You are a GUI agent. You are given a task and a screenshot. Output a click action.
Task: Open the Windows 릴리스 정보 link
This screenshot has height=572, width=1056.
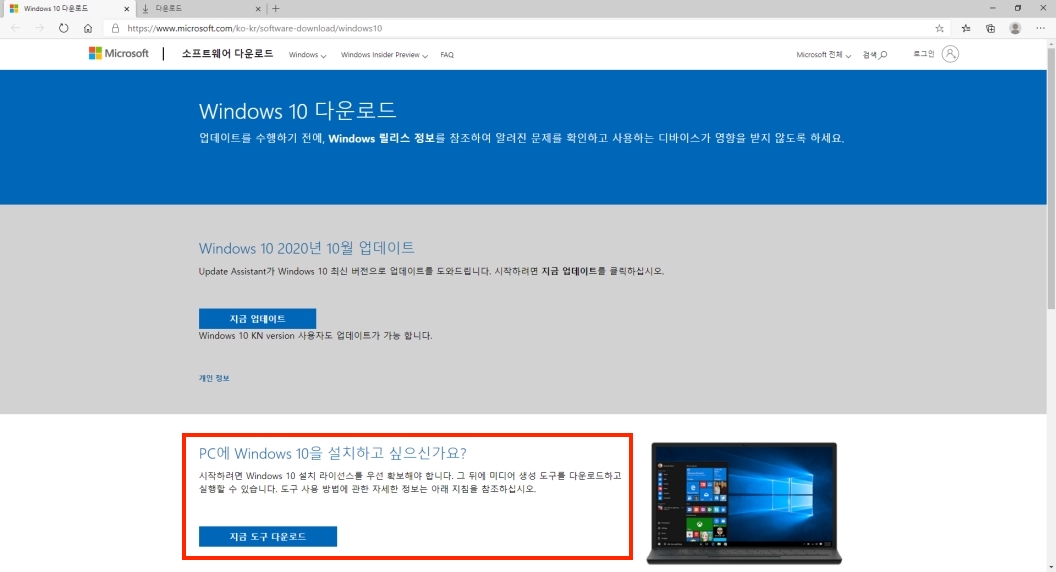[x=381, y=138]
